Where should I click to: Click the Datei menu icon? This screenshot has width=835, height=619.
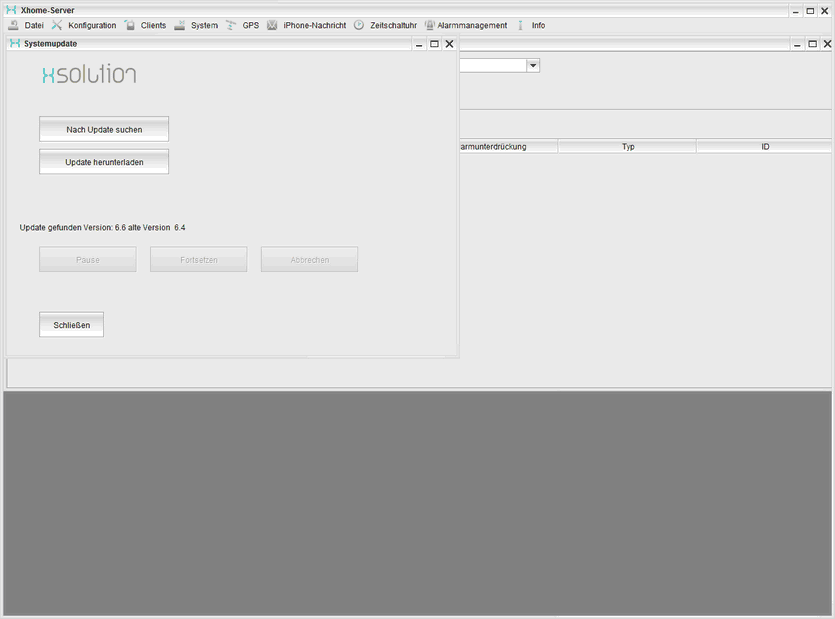(x=14, y=25)
